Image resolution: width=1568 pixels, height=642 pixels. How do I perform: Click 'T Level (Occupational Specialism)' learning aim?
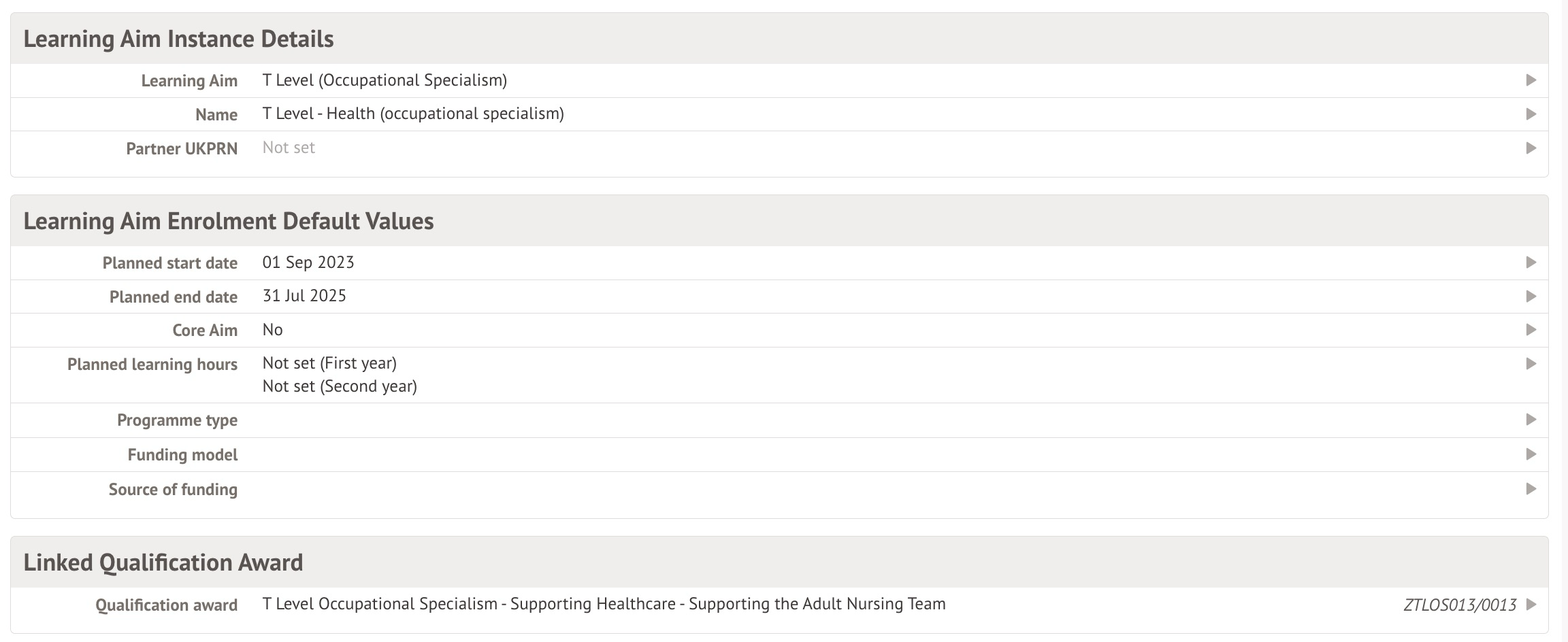385,80
